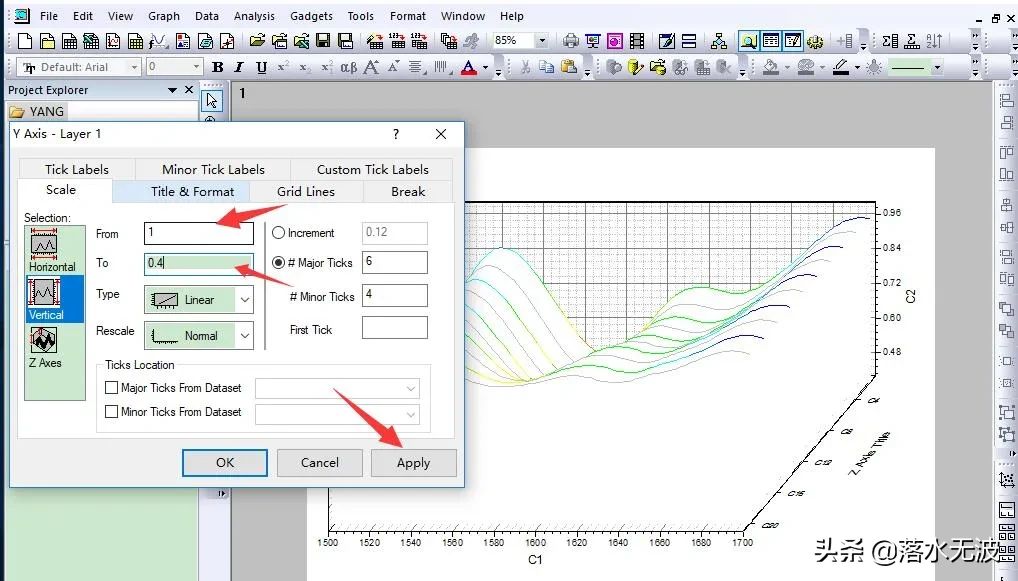Viewport: 1018px width, 581px height.
Task: Switch to the Tick Labels tab
Action: (x=77, y=169)
